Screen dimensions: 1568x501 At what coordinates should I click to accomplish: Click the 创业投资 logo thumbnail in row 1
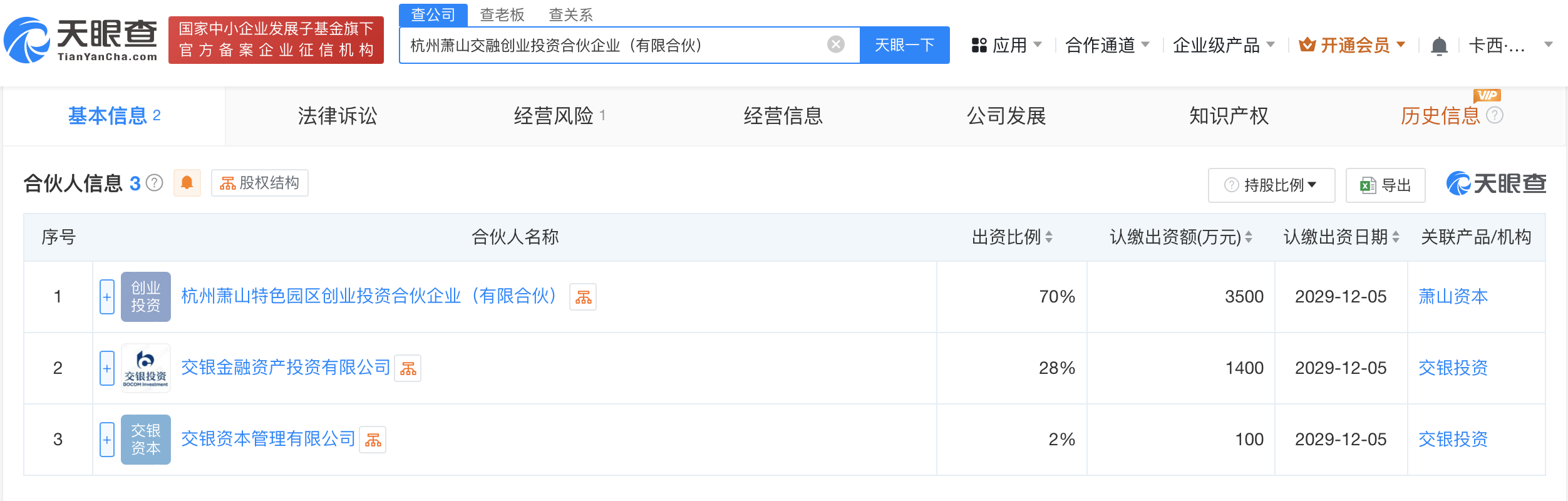coord(146,297)
